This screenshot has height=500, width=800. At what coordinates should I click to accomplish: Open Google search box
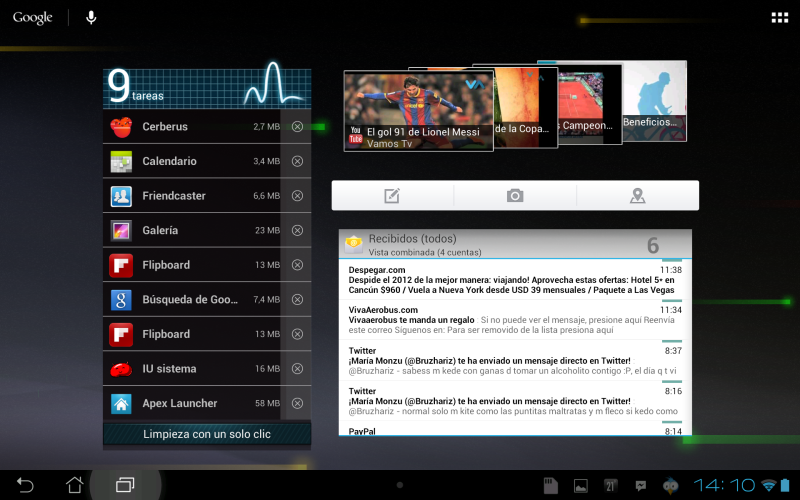pyautogui.click(x=33, y=18)
